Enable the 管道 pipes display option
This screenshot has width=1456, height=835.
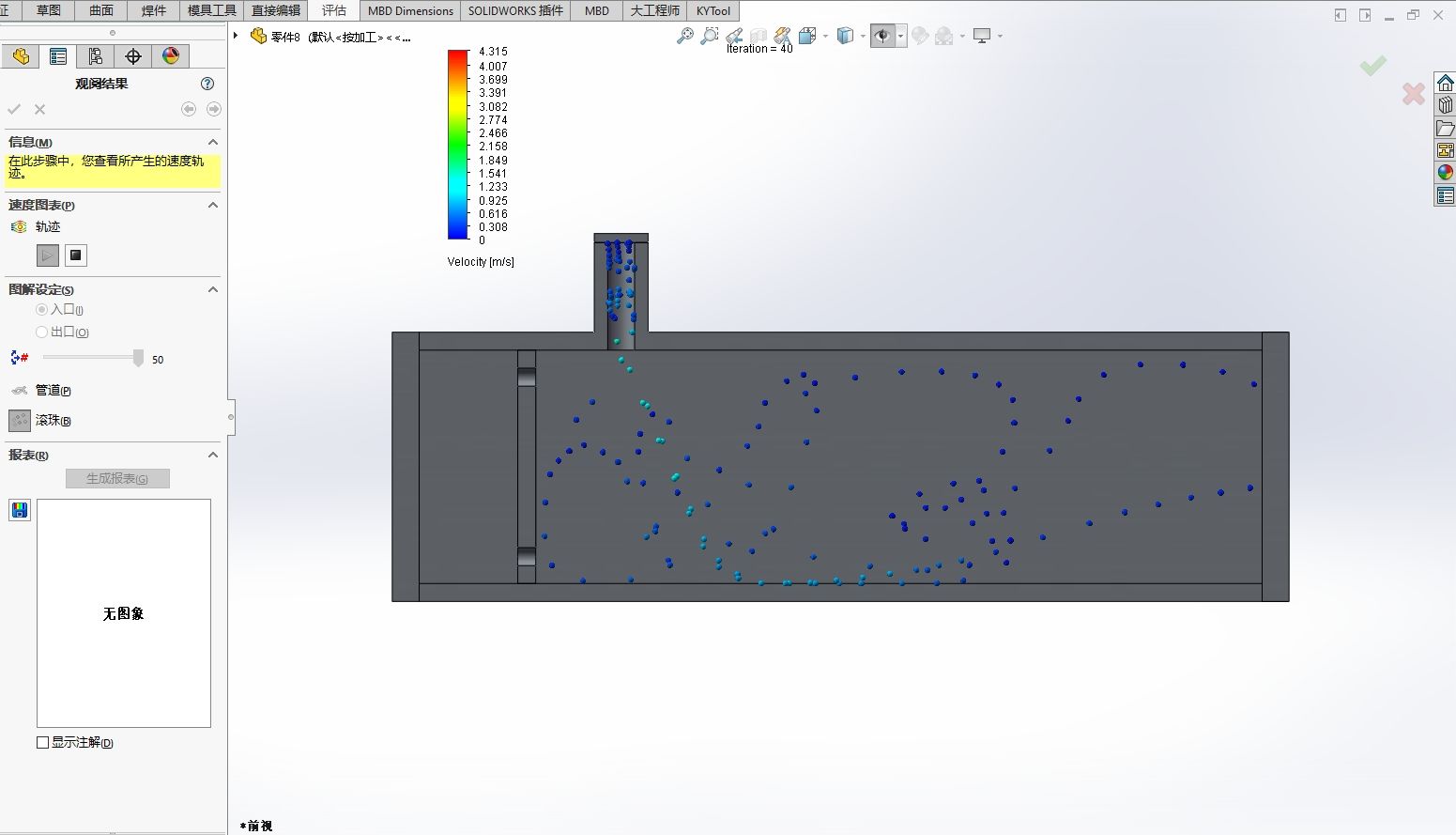19,390
